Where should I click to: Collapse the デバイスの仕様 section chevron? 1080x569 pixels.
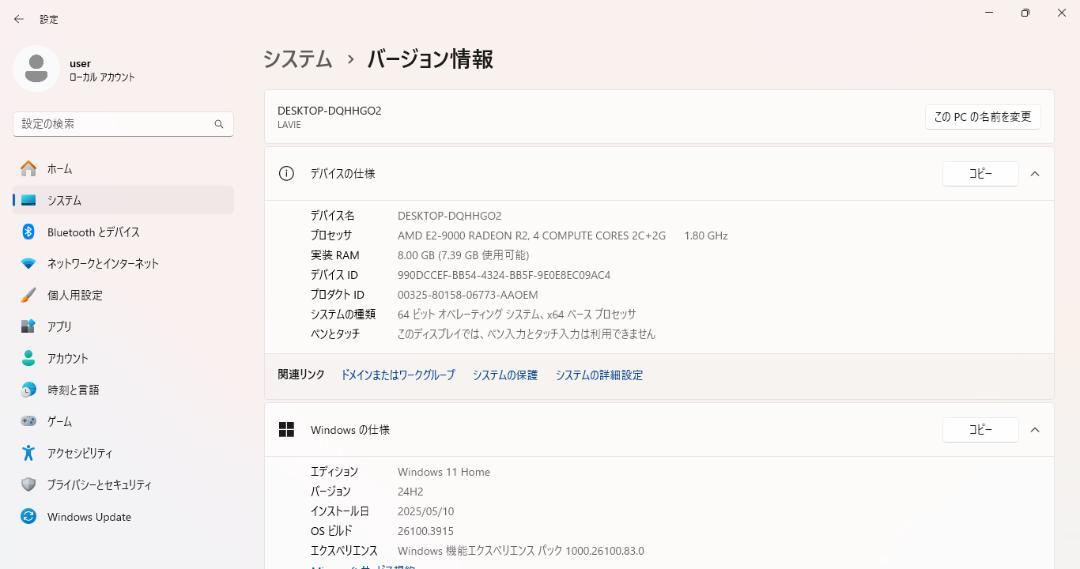1035,174
